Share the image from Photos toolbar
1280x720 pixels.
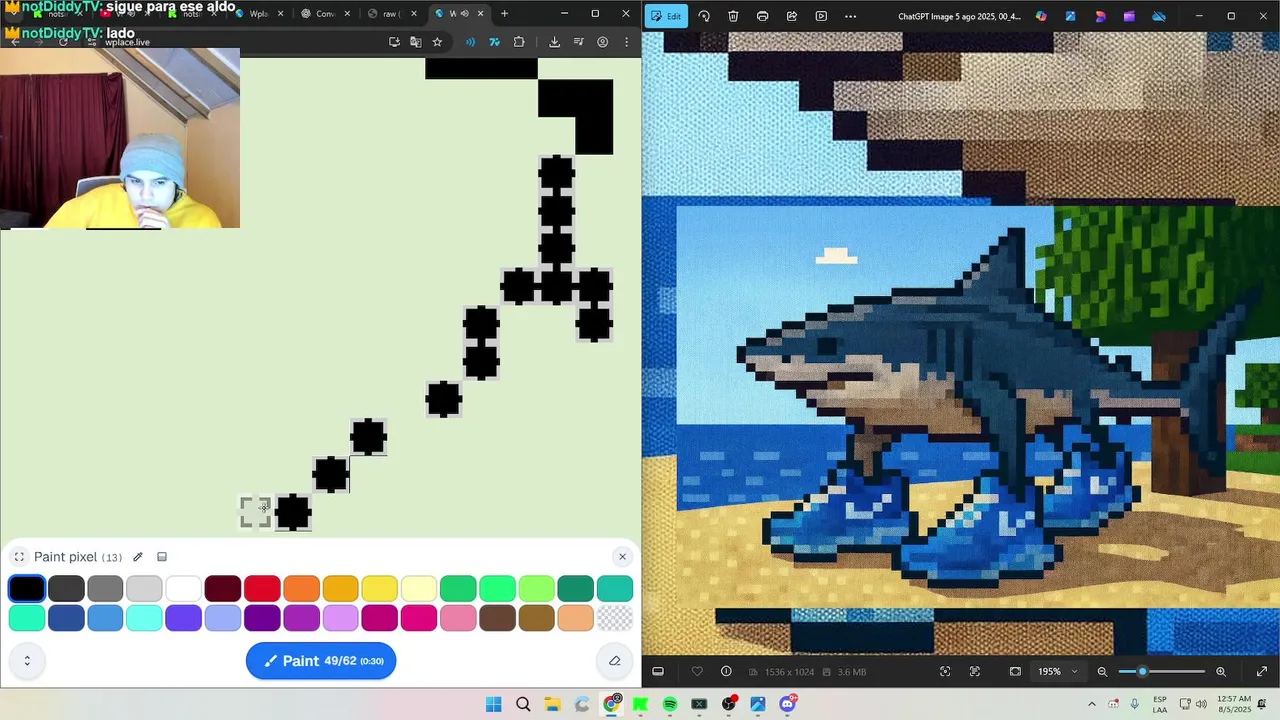792,16
